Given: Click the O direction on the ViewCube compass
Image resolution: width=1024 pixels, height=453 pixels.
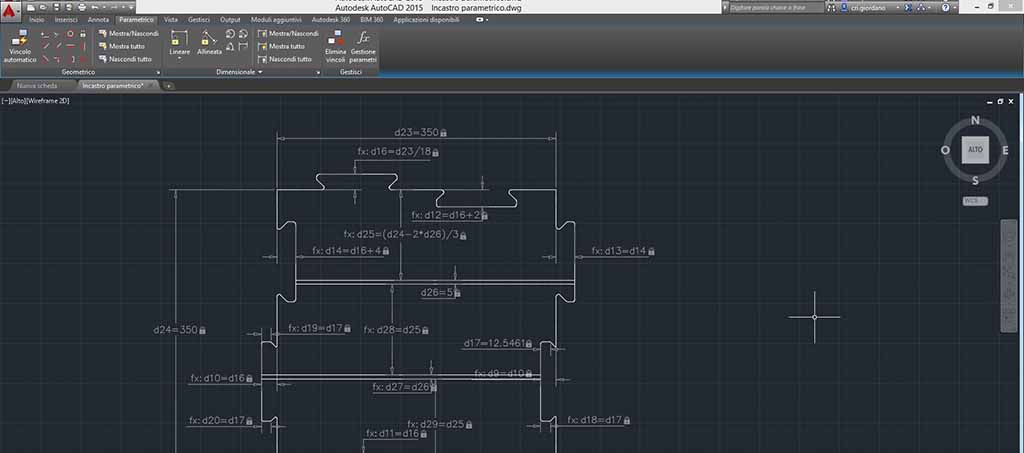Looking at the screenshot, I should (945, 150).
